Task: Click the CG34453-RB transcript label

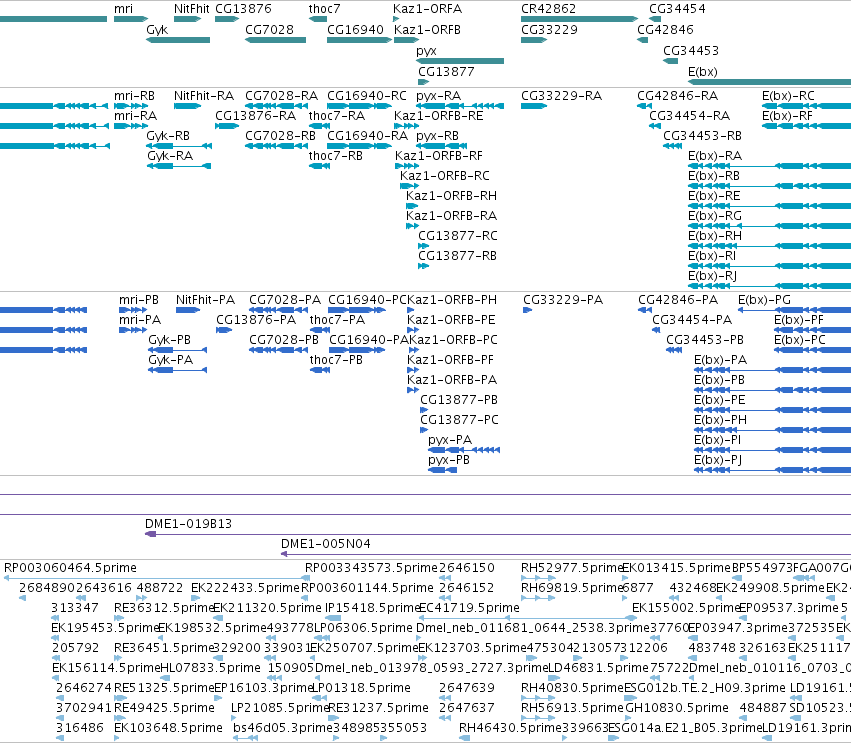Action: [703, 136]
